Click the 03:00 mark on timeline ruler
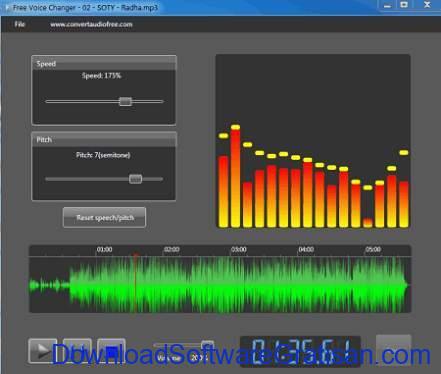The height and width of the screenshot is (374, 441). tap(239, 249)
